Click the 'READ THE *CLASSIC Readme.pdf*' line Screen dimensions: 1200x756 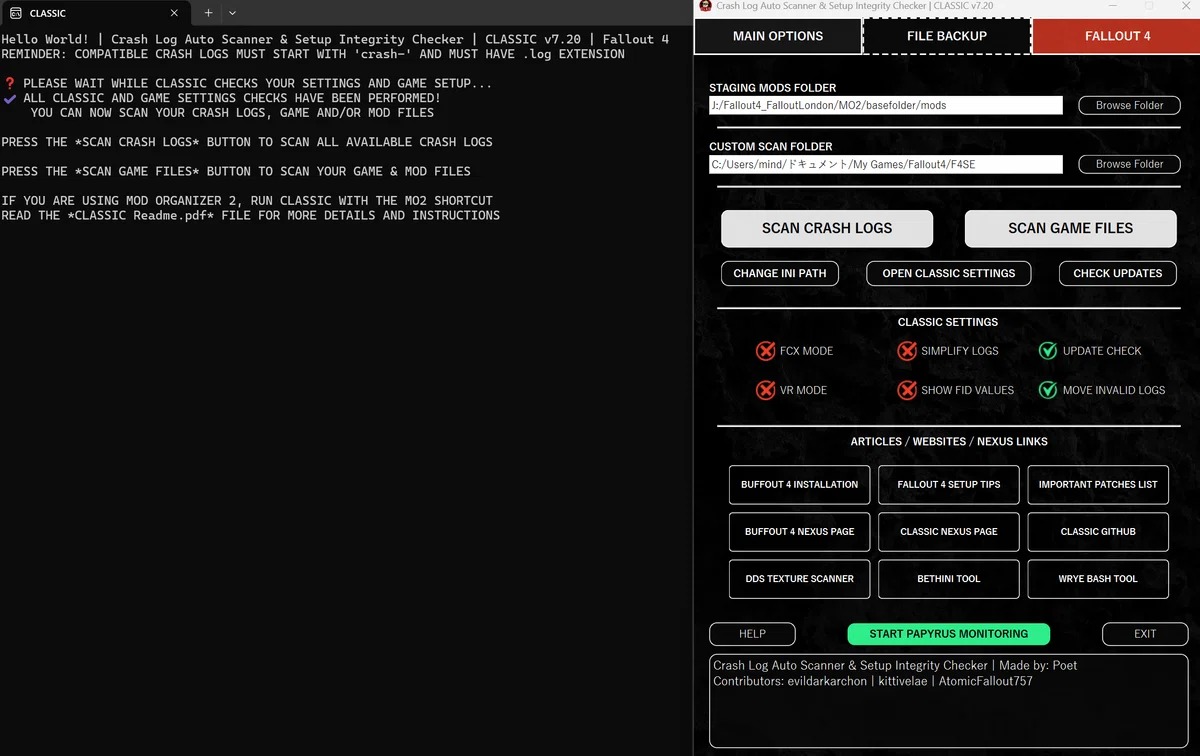tap(251, 215)
